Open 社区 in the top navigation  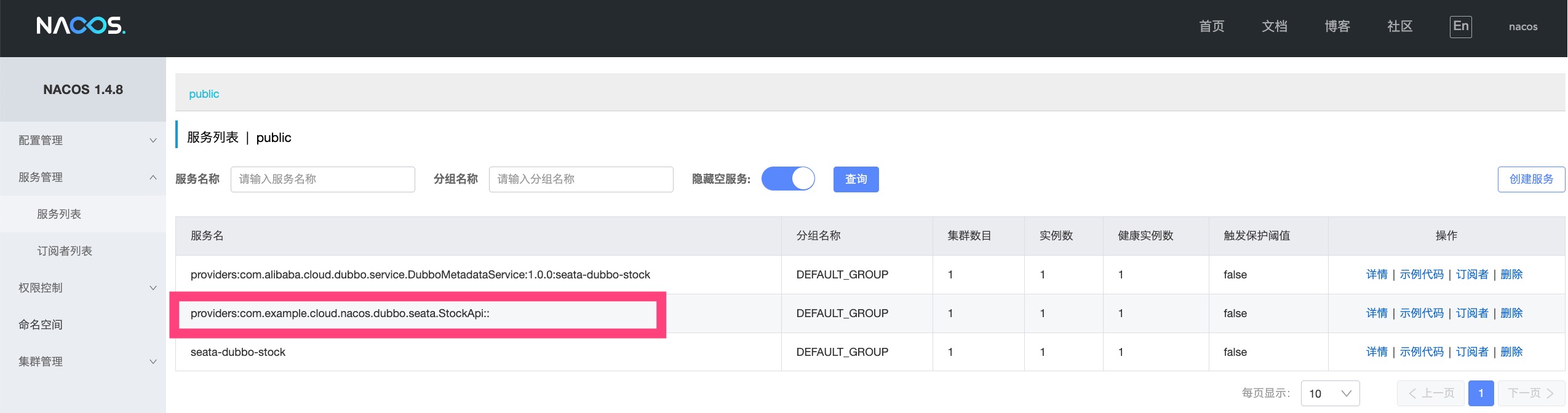coord(1399,26)
